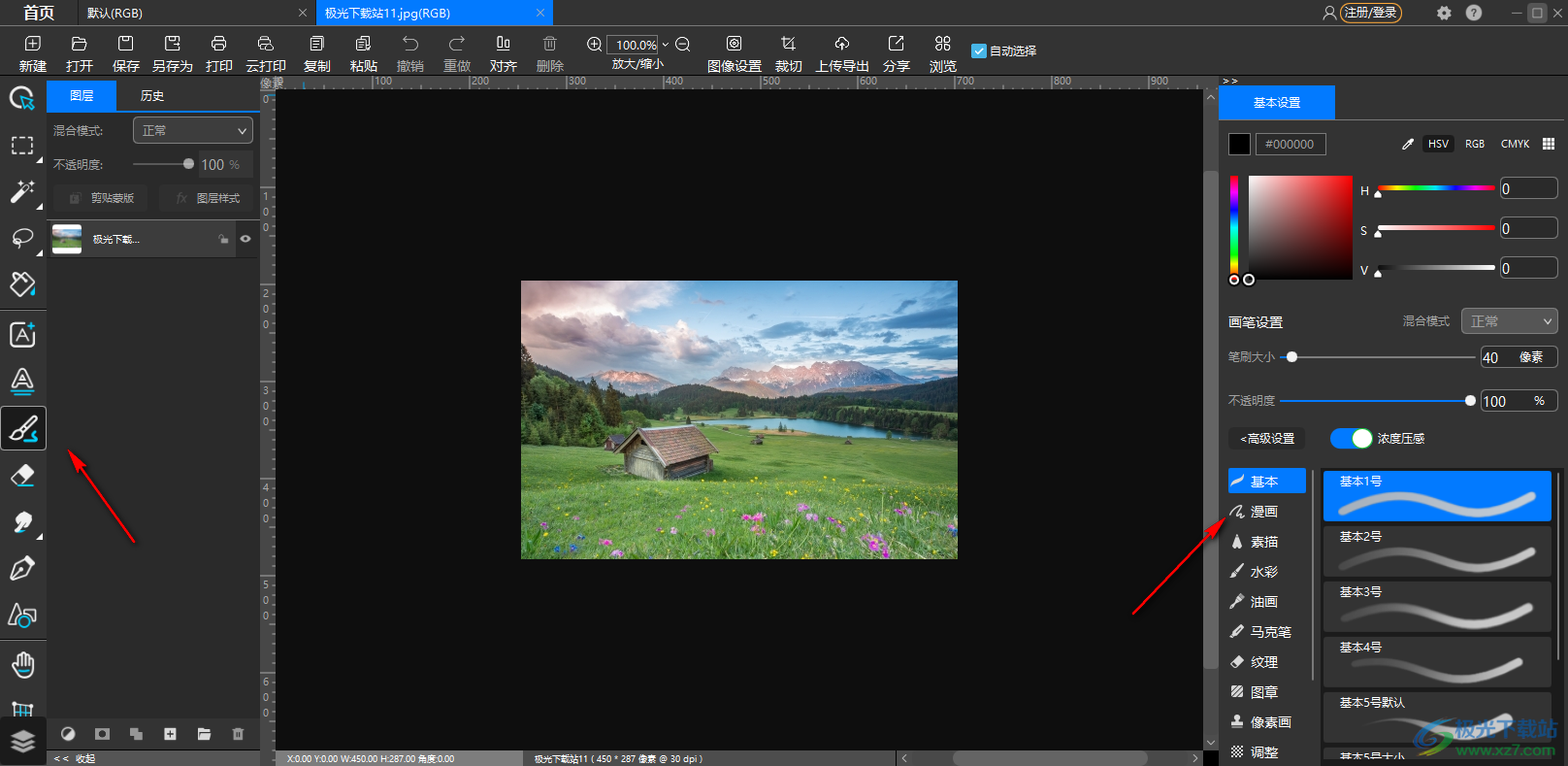Toggle the lock on 极光下载 layer
Viewport: 1568px width, 766px height.
point(224,239)
